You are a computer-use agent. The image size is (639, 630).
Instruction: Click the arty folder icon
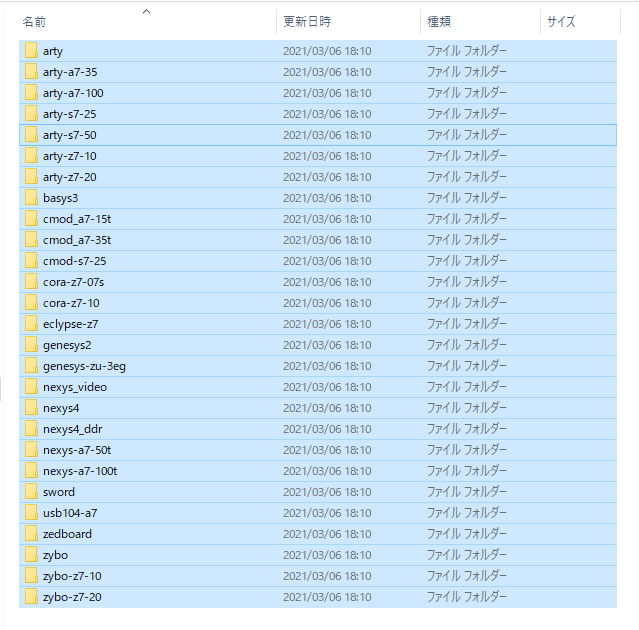coord(31,51)
